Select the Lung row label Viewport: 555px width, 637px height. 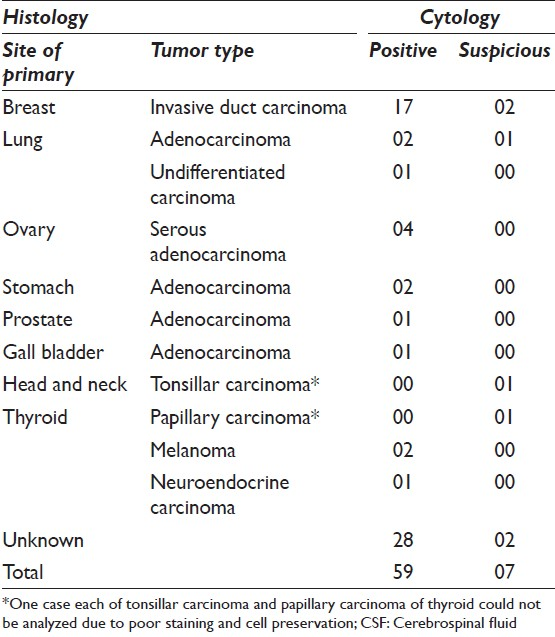pos(22,141)
